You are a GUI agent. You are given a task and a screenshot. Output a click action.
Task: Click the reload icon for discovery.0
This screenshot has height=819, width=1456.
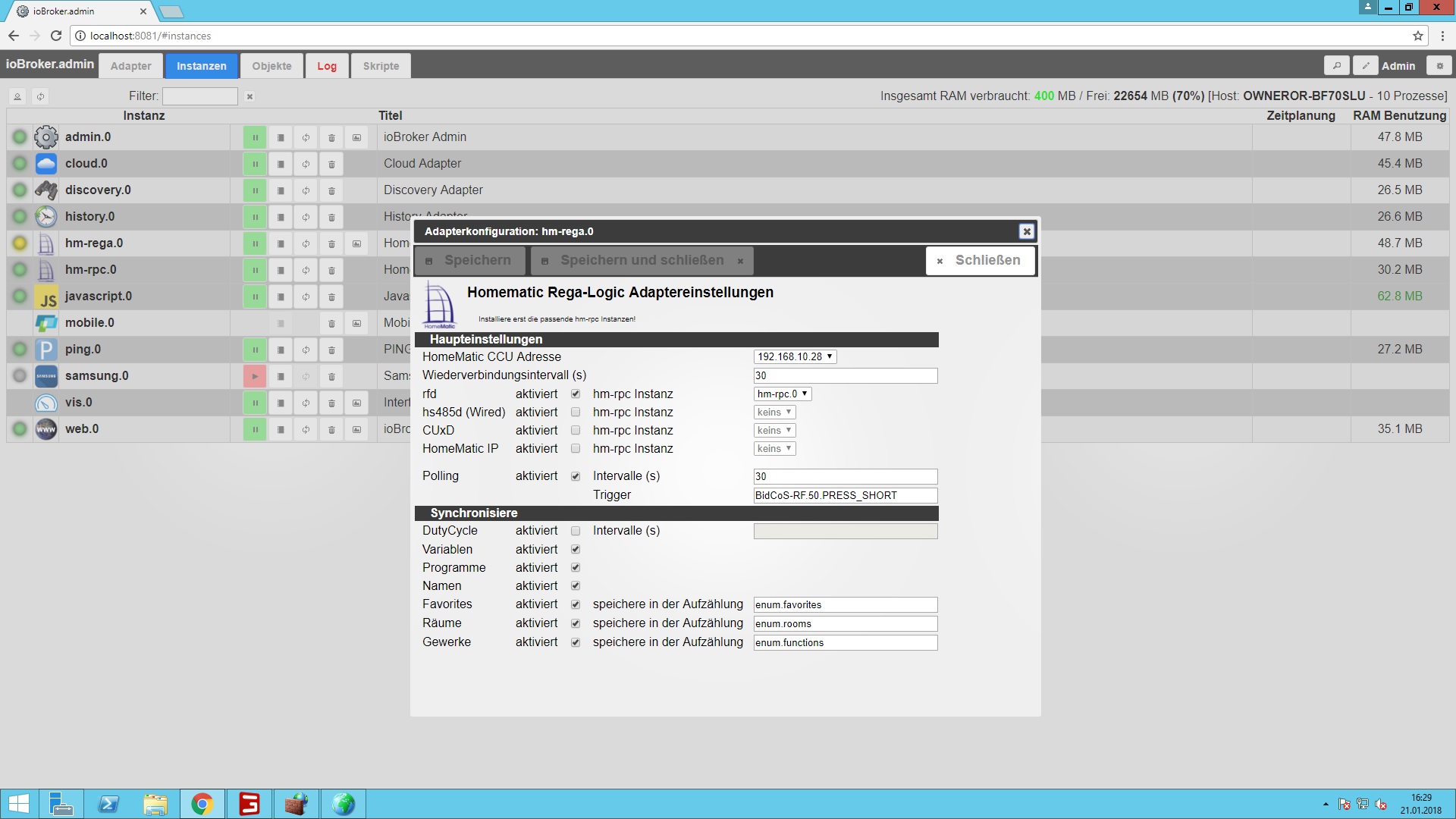306,190
